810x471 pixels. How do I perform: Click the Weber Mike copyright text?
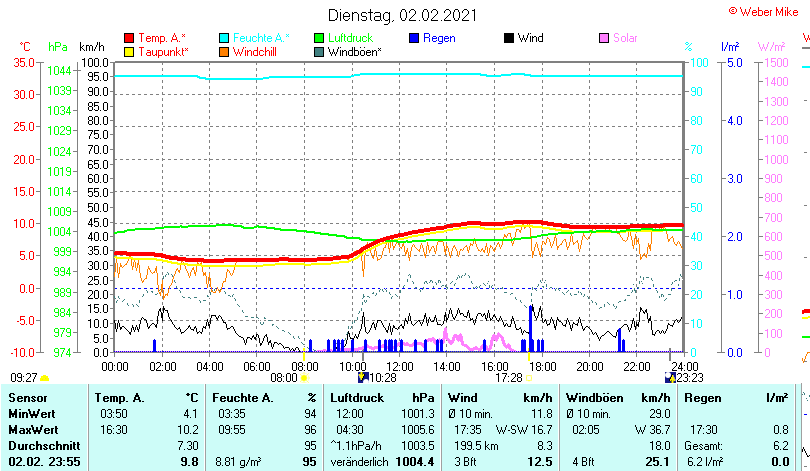click(x=767, y=11)
